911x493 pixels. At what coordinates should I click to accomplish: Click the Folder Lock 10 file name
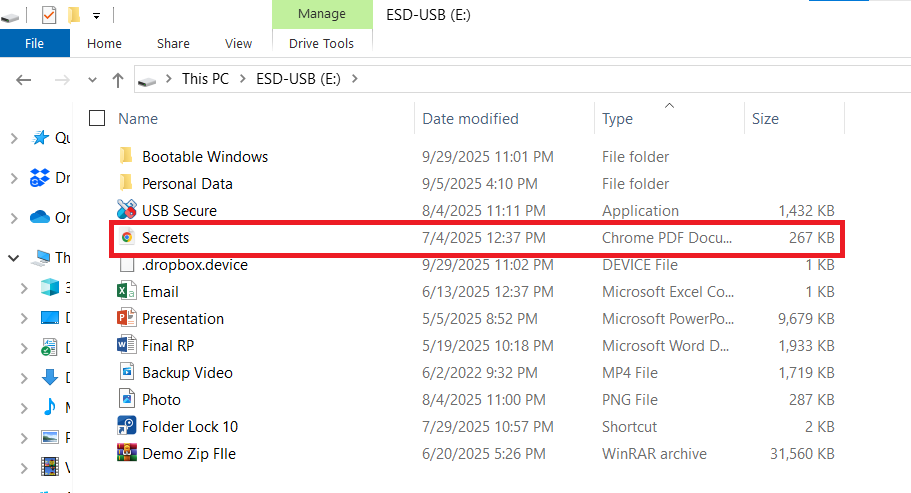190,427
